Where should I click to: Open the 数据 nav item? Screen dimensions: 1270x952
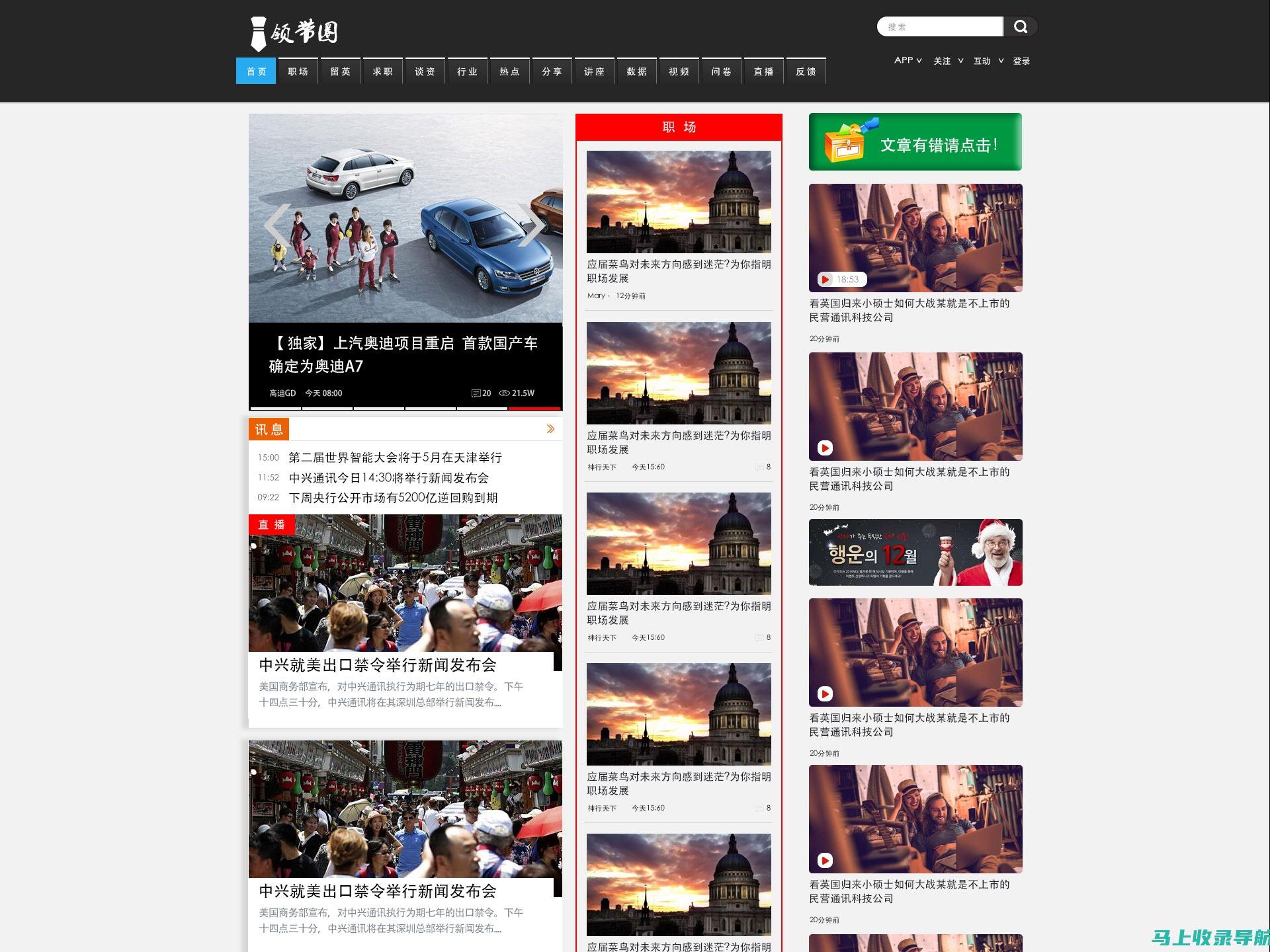[x=637, y=71]
